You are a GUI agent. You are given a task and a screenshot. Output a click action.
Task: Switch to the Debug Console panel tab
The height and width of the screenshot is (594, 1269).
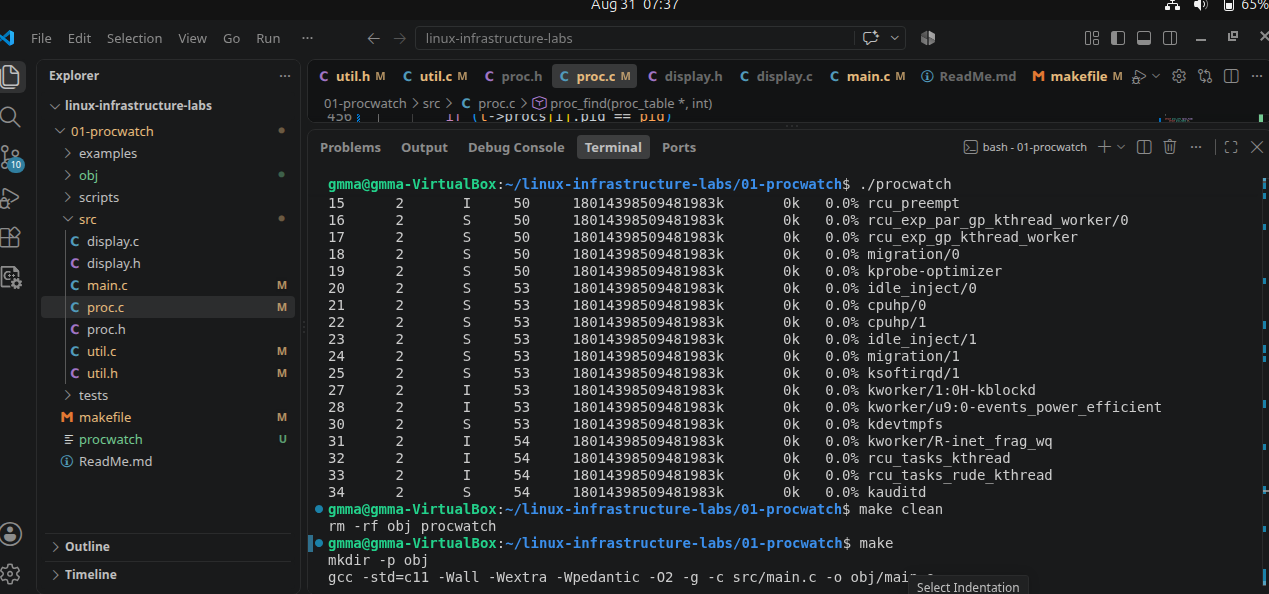tap(516, 147)
